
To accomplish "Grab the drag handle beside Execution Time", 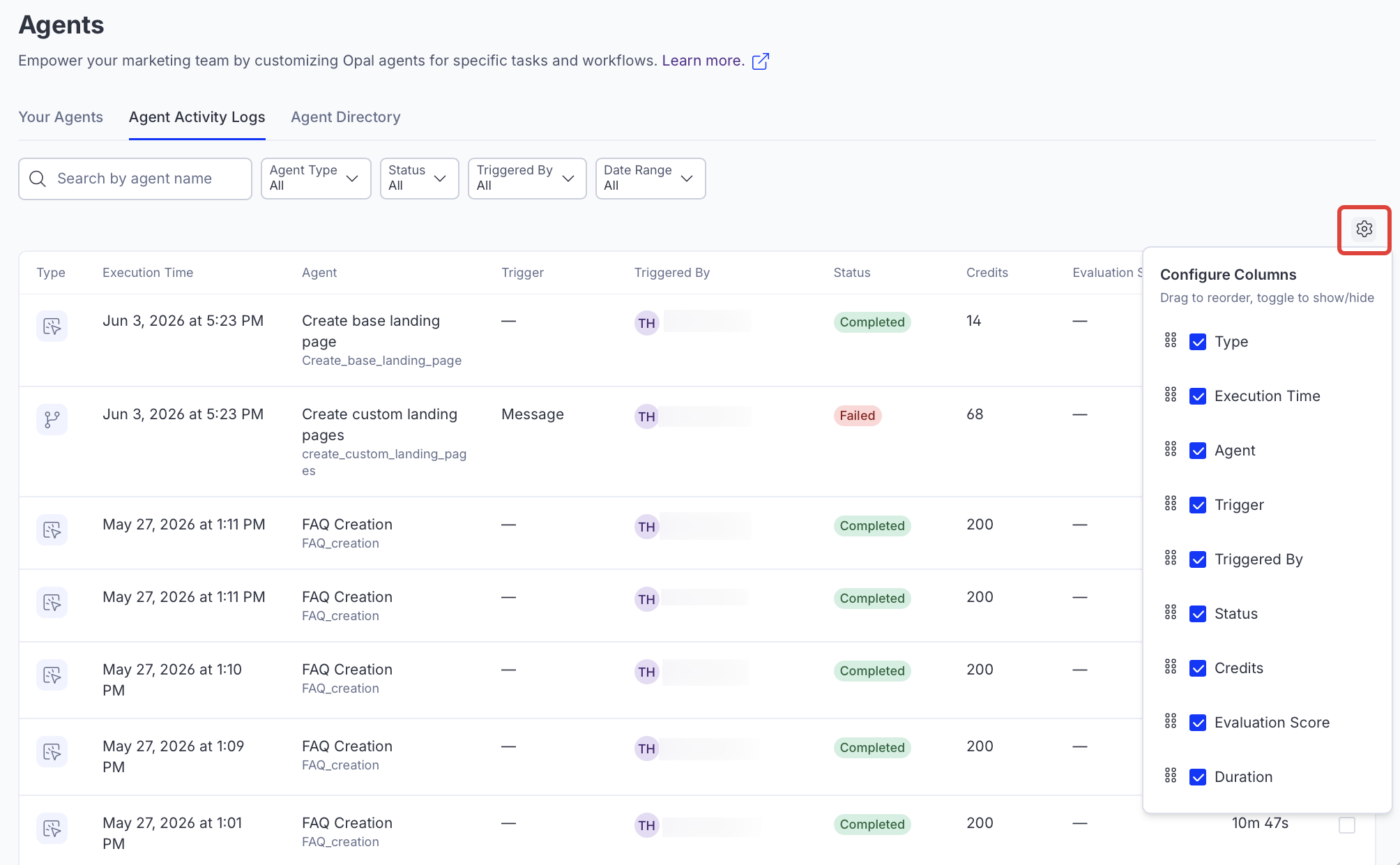I will coord(1171,395).
